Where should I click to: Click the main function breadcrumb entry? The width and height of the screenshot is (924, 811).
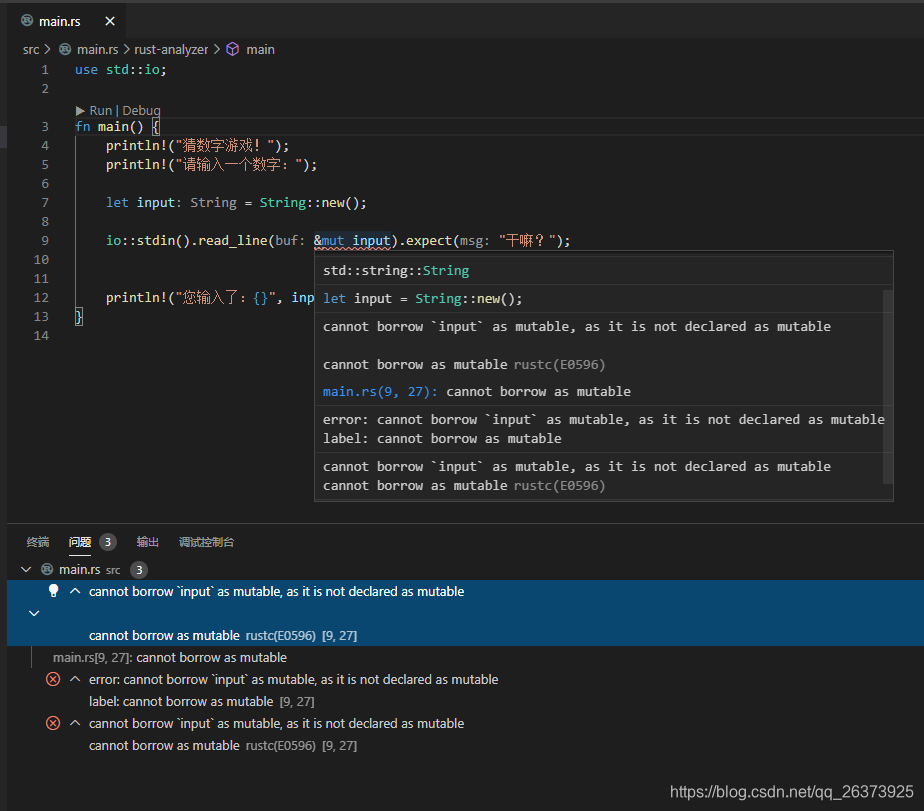[x=260, y=50]
